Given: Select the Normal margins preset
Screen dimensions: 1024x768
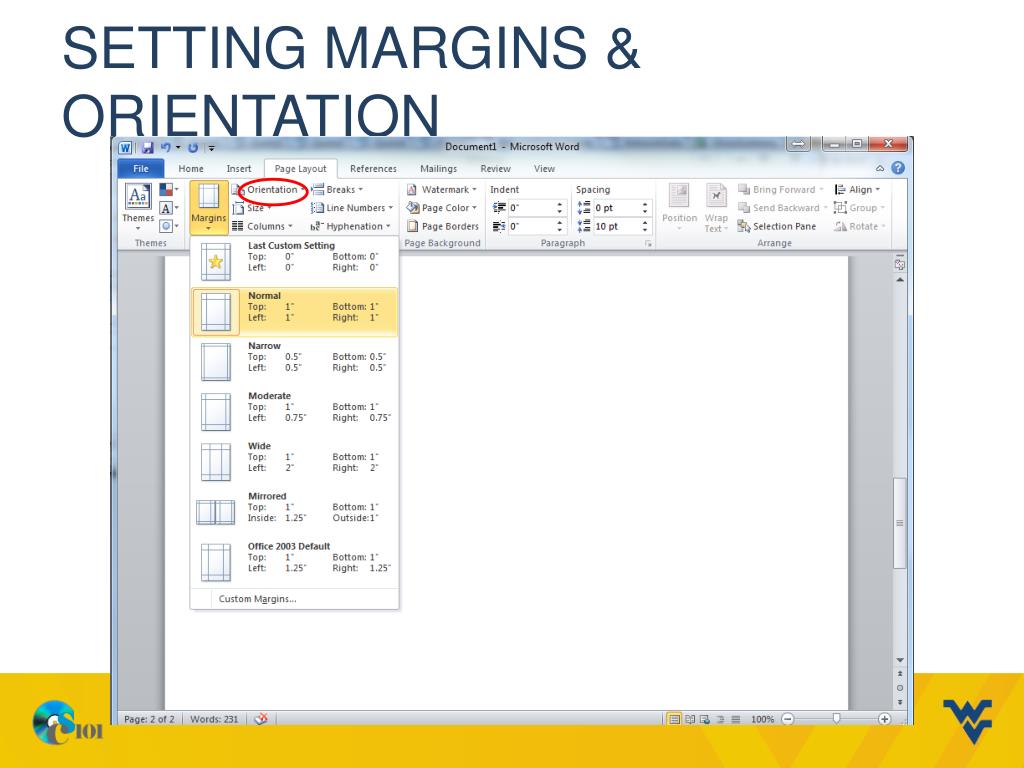Looking at the screenshot, I should [x=294, y=312].
